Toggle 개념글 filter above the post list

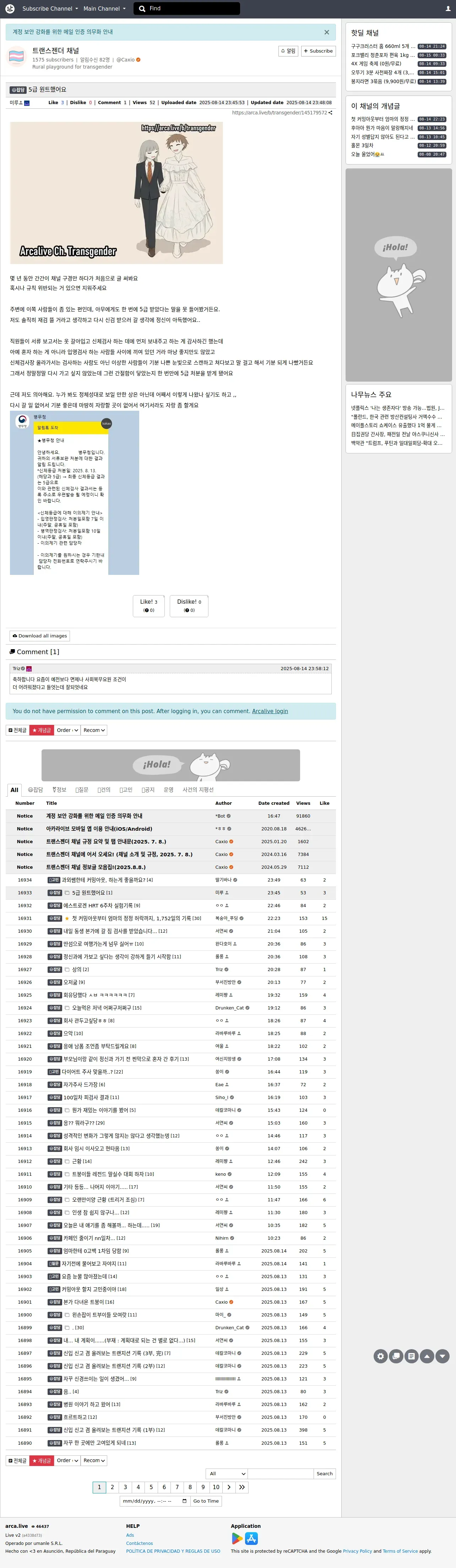coord(42,730)
